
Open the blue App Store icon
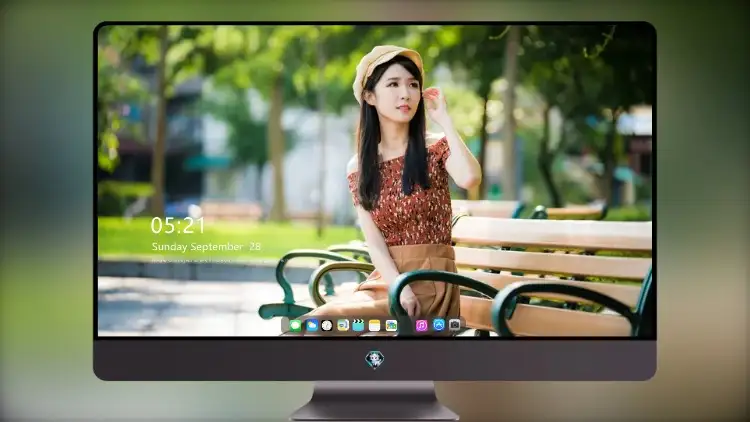pos(439,325)
